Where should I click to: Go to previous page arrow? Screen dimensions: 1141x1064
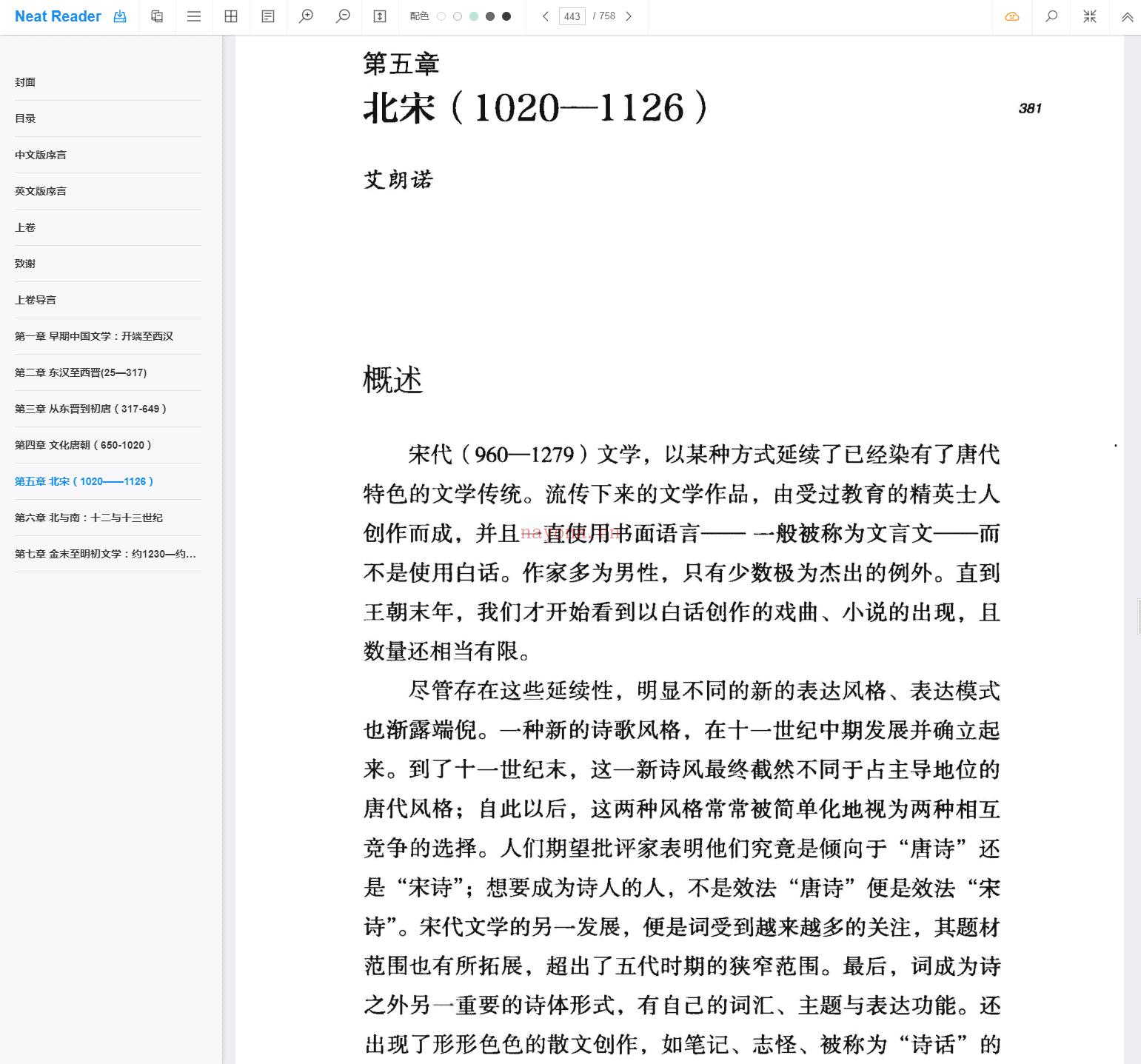[x=546, y=16]
